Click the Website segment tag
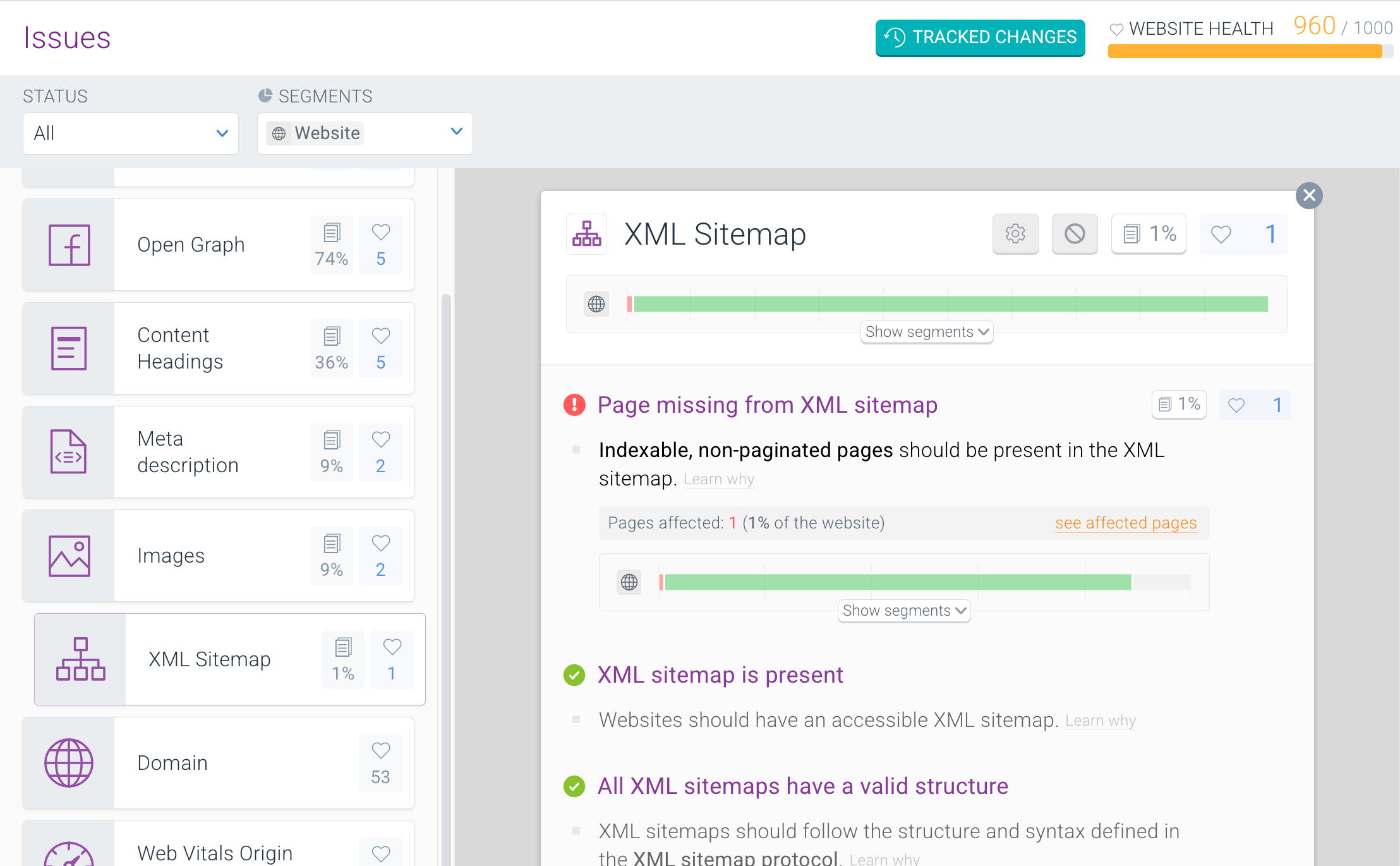Image resolution: width=1400 pixels, height=866 pixels. pos(315,133)
